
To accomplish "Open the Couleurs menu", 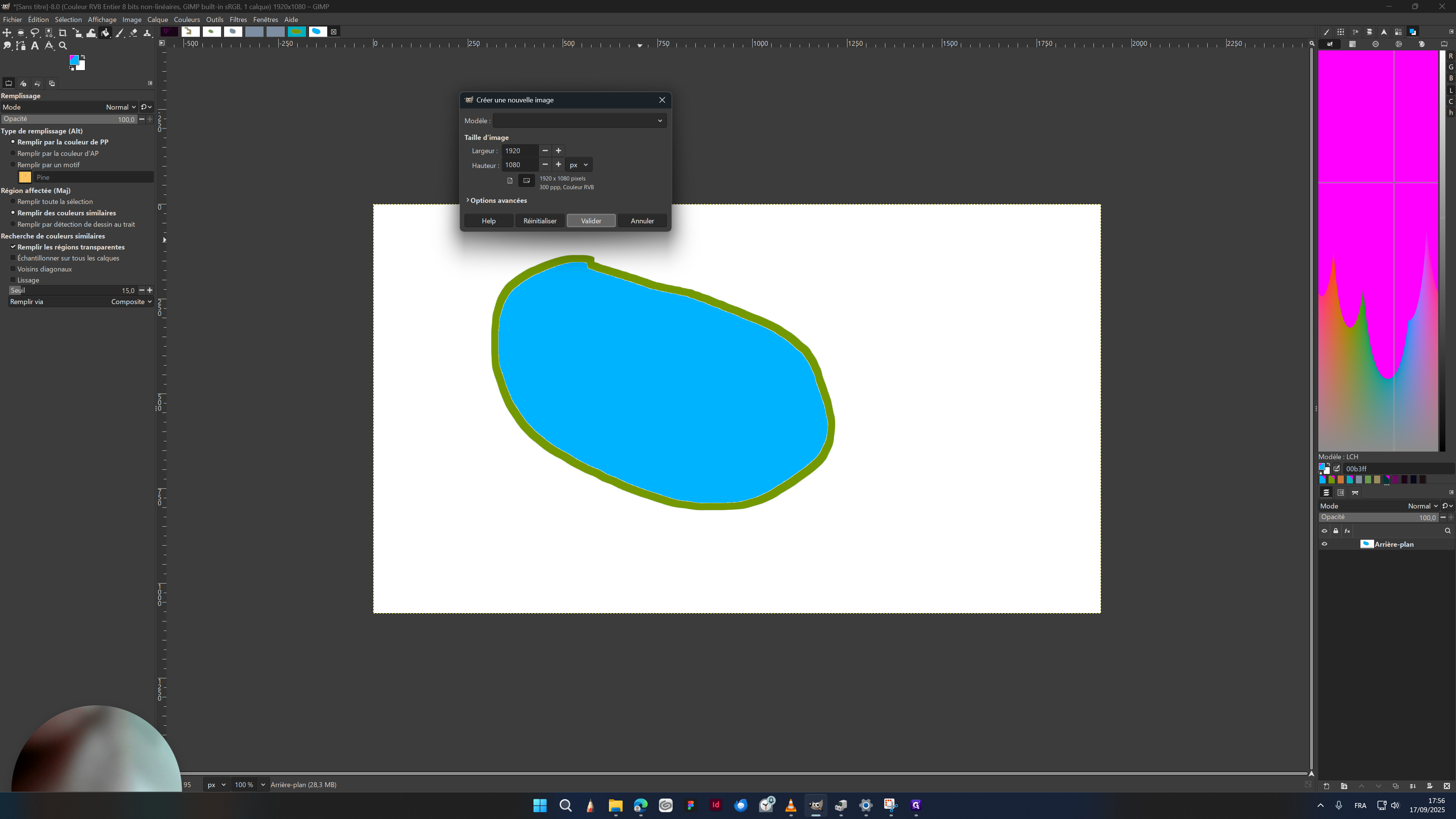I will [187, 19].
